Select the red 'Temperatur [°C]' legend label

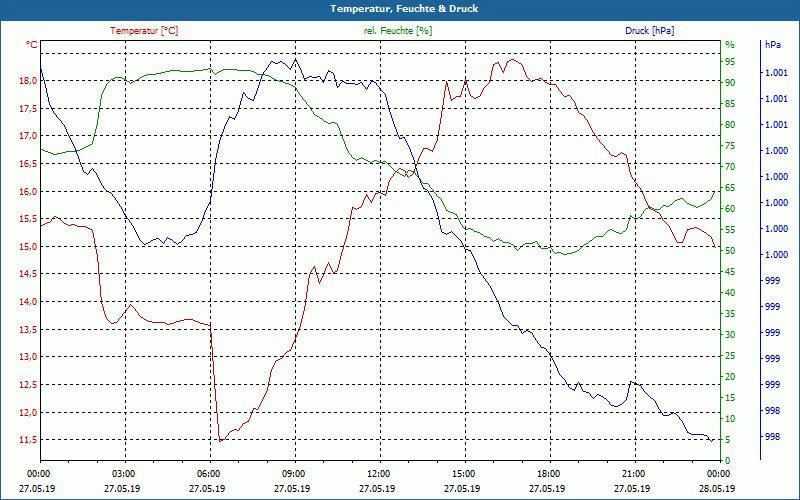point(144,31)
